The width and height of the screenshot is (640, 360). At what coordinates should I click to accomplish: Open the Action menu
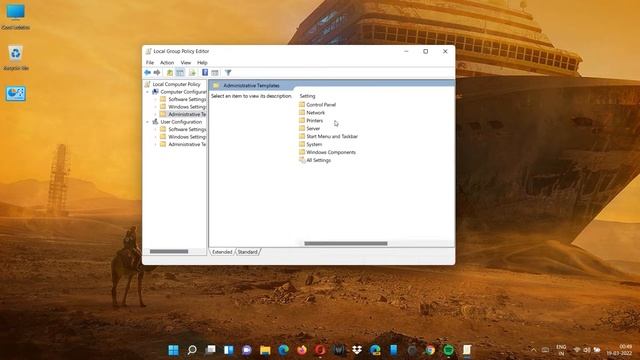[167, 62]
